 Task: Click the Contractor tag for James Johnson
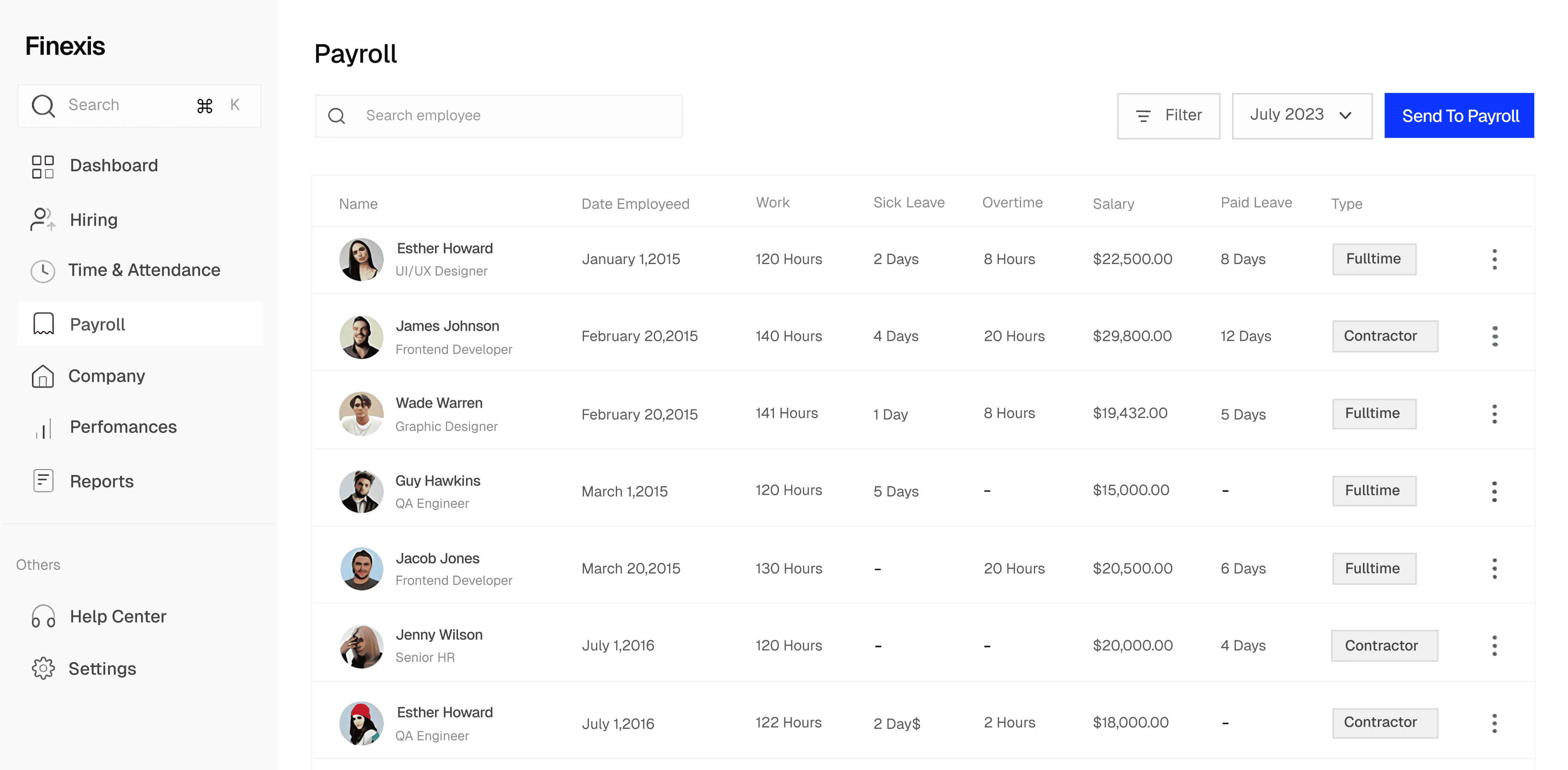tap(1384, 336)
